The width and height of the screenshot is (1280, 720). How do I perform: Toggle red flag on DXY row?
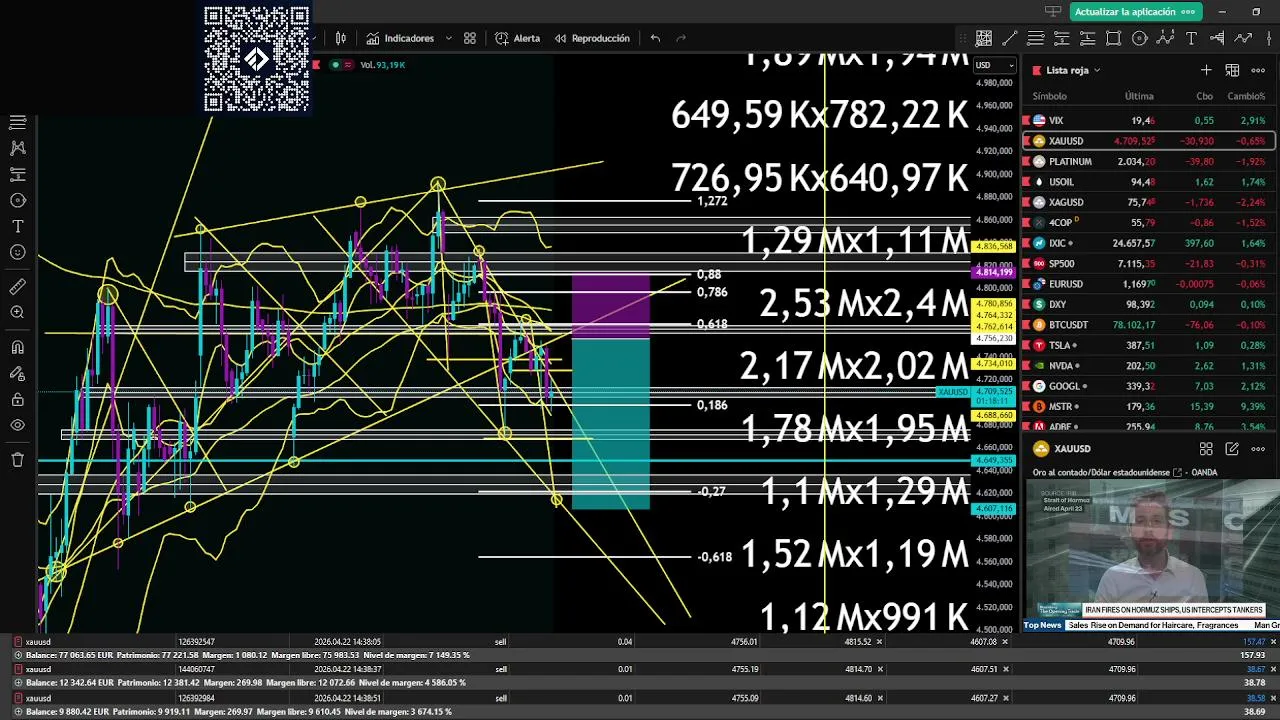point(1026,304)
